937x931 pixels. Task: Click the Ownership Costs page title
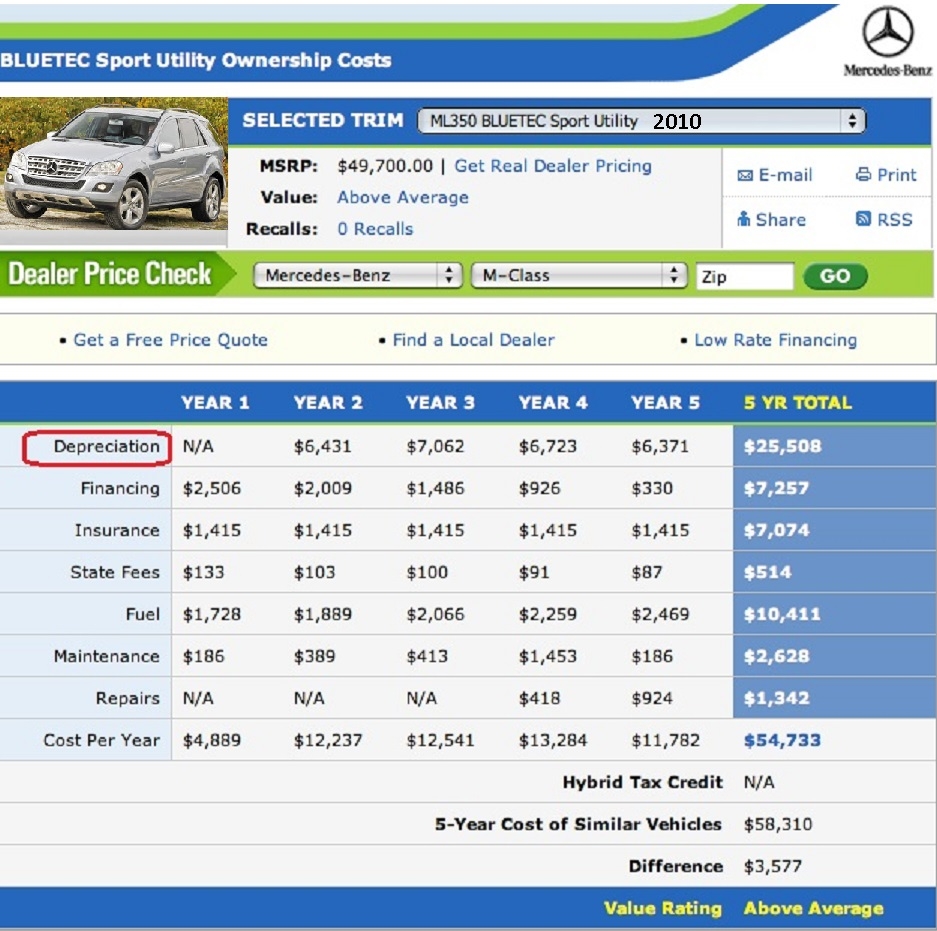(195, 60)
